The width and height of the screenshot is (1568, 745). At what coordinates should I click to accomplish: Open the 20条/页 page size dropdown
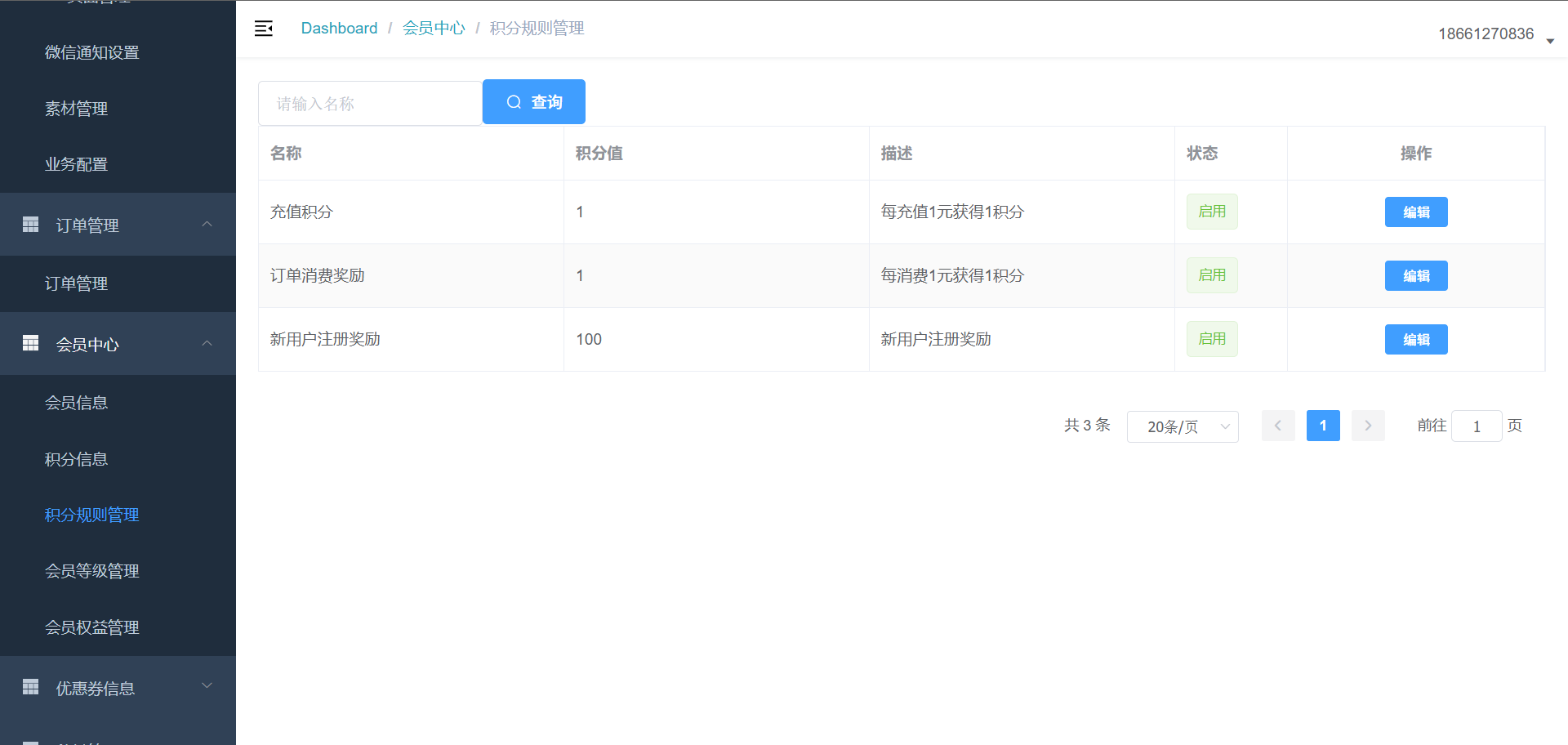coord(1183,426)
